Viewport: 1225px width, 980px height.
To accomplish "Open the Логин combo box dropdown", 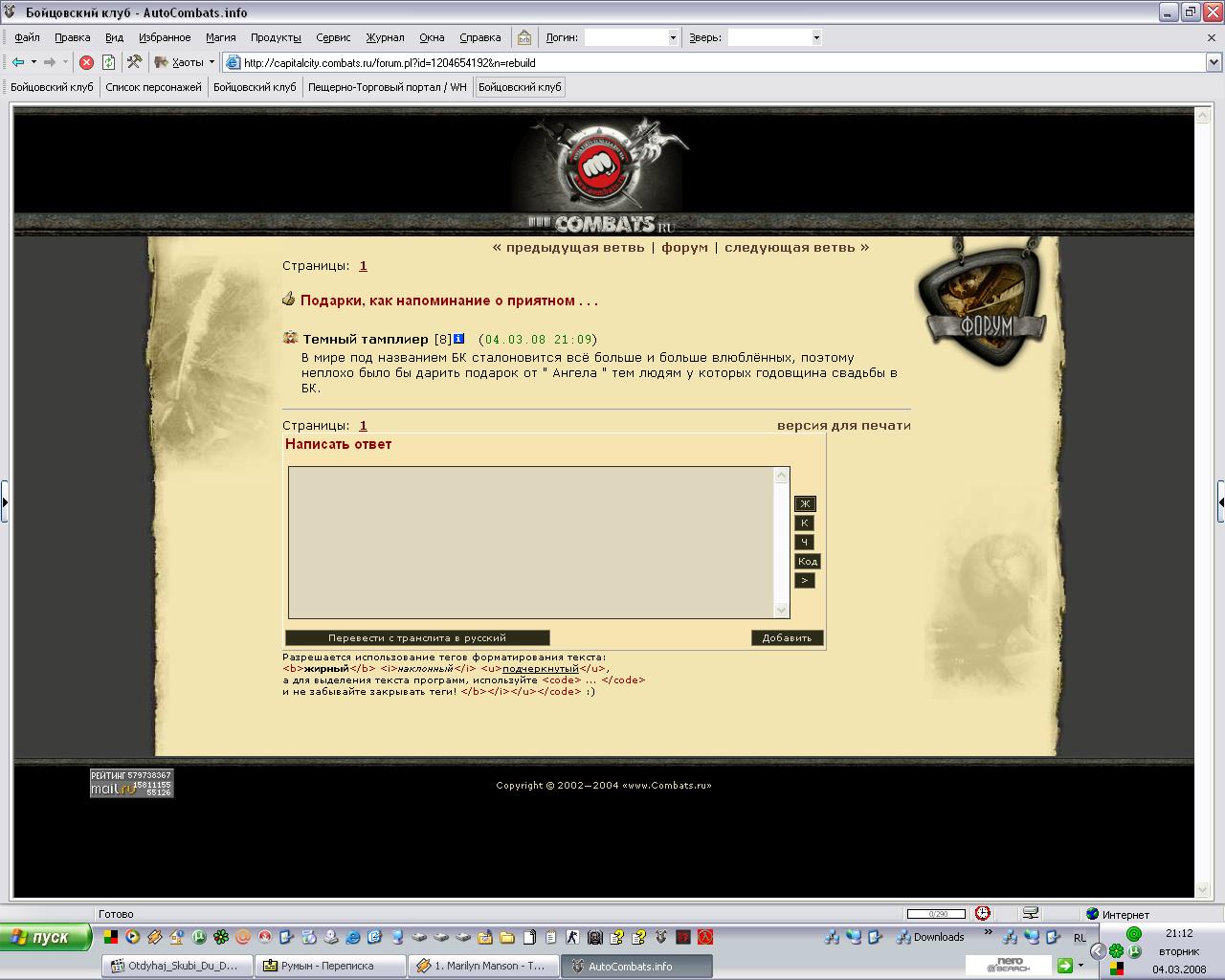I will click(673, 37).
